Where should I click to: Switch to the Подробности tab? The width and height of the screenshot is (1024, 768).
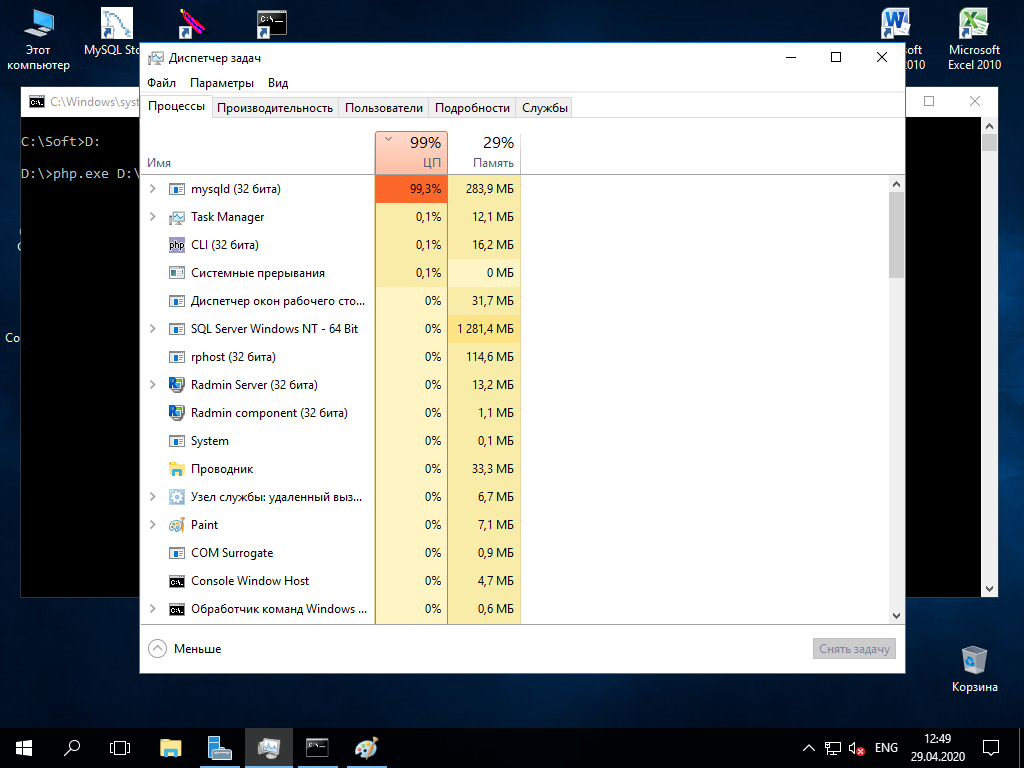coord(472,108)
